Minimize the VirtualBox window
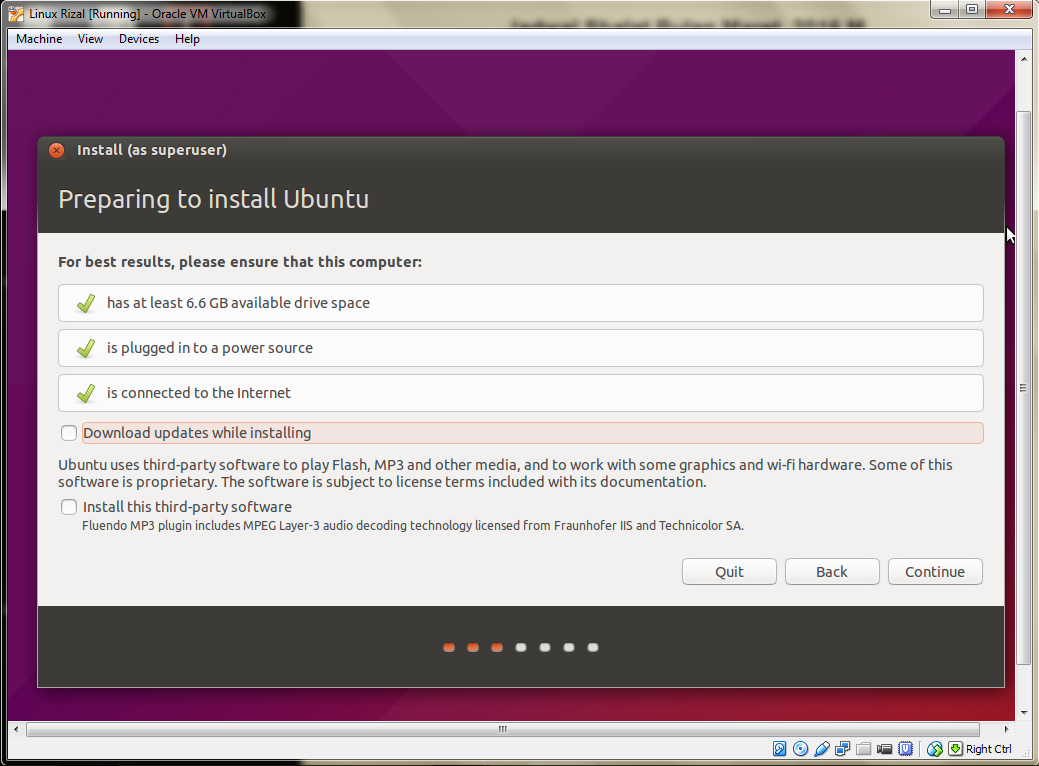This screenshot has height=766, width=1039. (x=945, y=10)
